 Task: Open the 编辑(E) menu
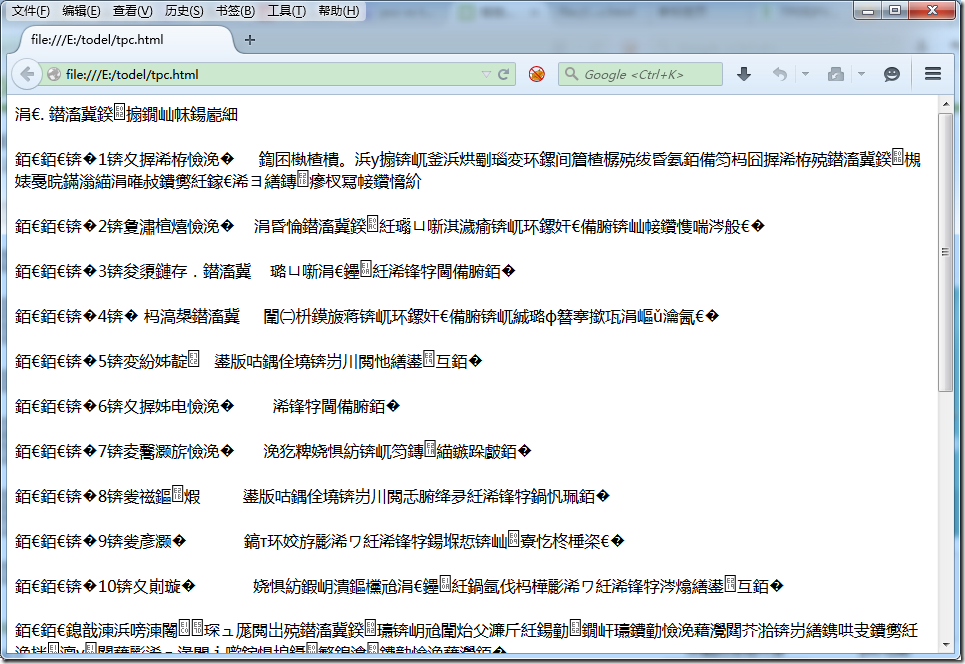click(x=81, y=11)
